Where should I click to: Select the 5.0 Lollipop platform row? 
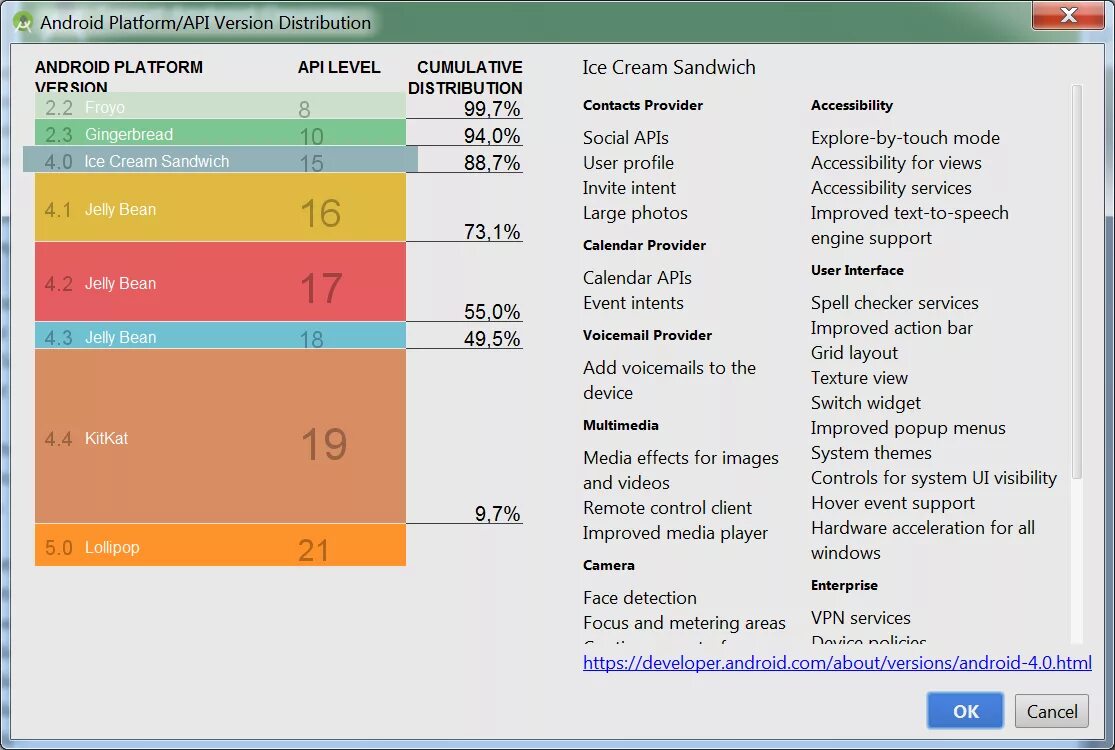pyautogui.click(x=220, y=545)
